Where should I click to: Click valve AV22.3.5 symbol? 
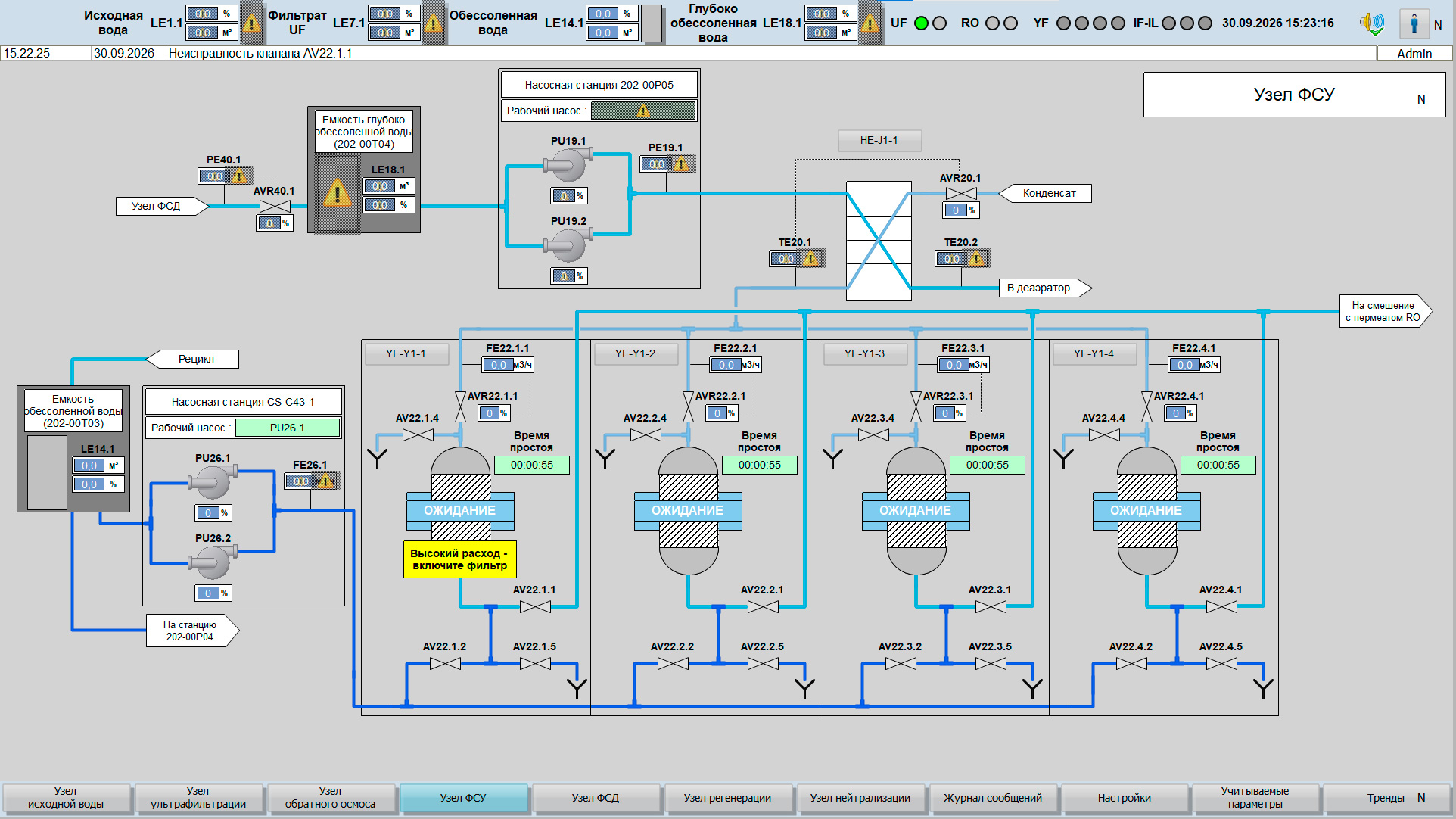[991, 663]
